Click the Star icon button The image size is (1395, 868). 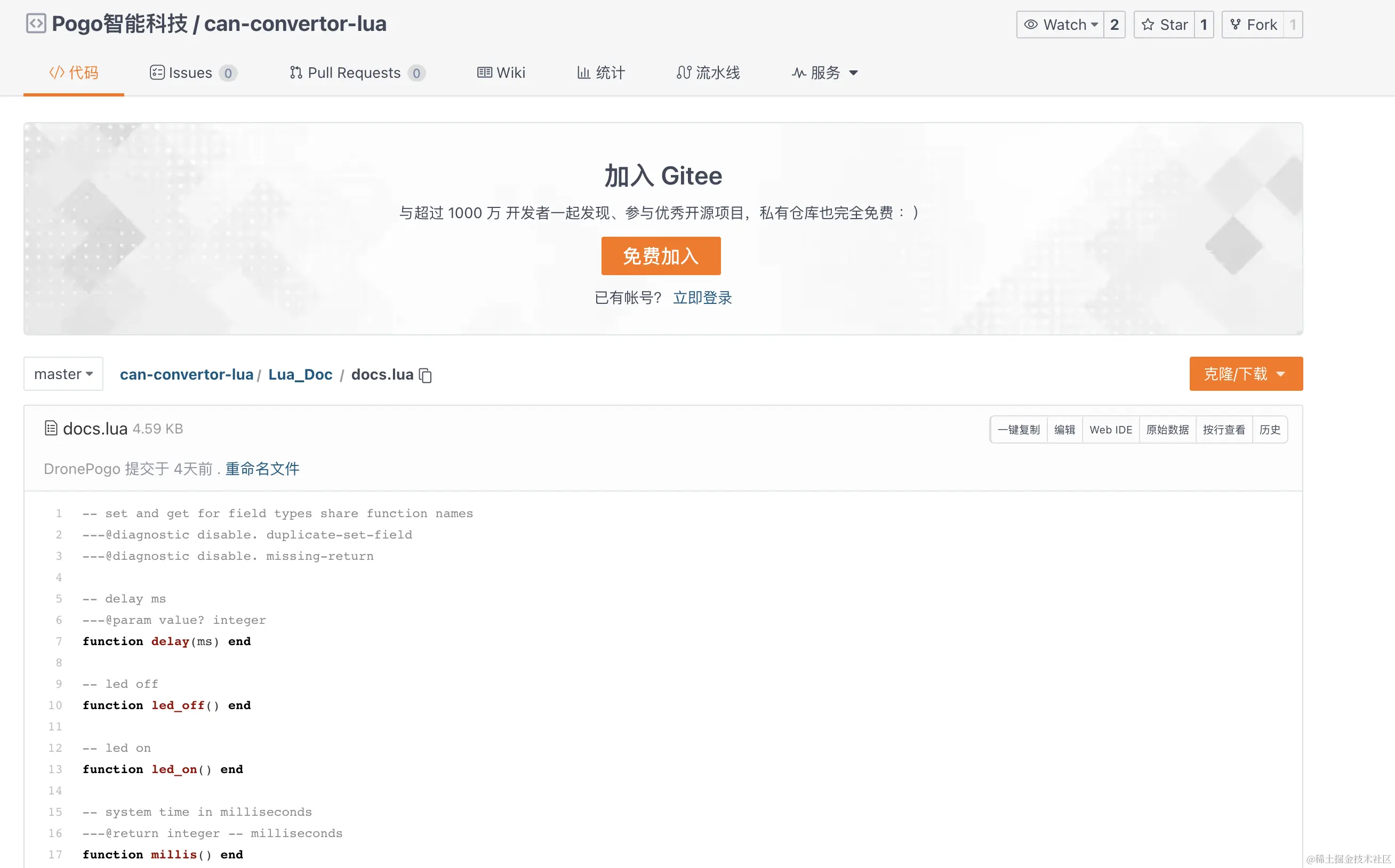1164,25
